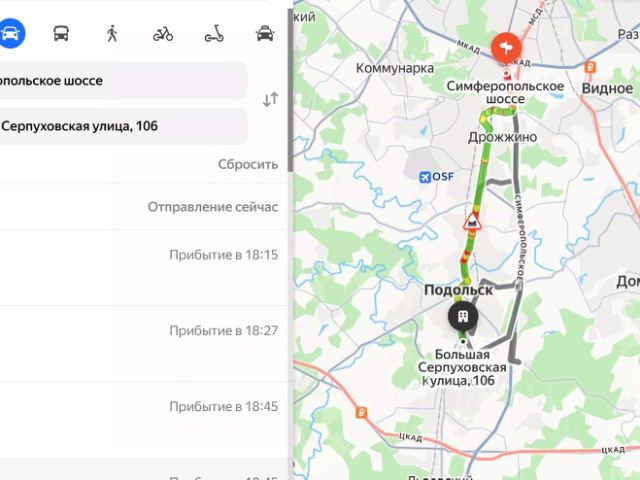Choose the walking route icon
The width and height of the screenshot is (640, 480).
click(112, 33)
